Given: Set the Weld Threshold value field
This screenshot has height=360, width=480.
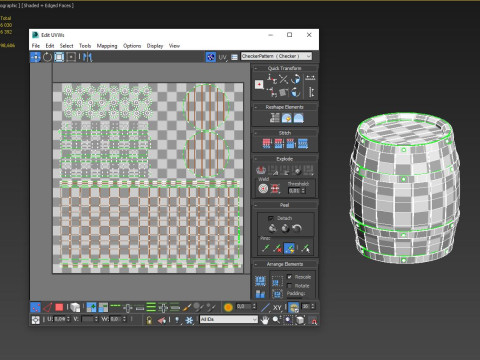Looking at the screenshot, I should click(294, 191).
